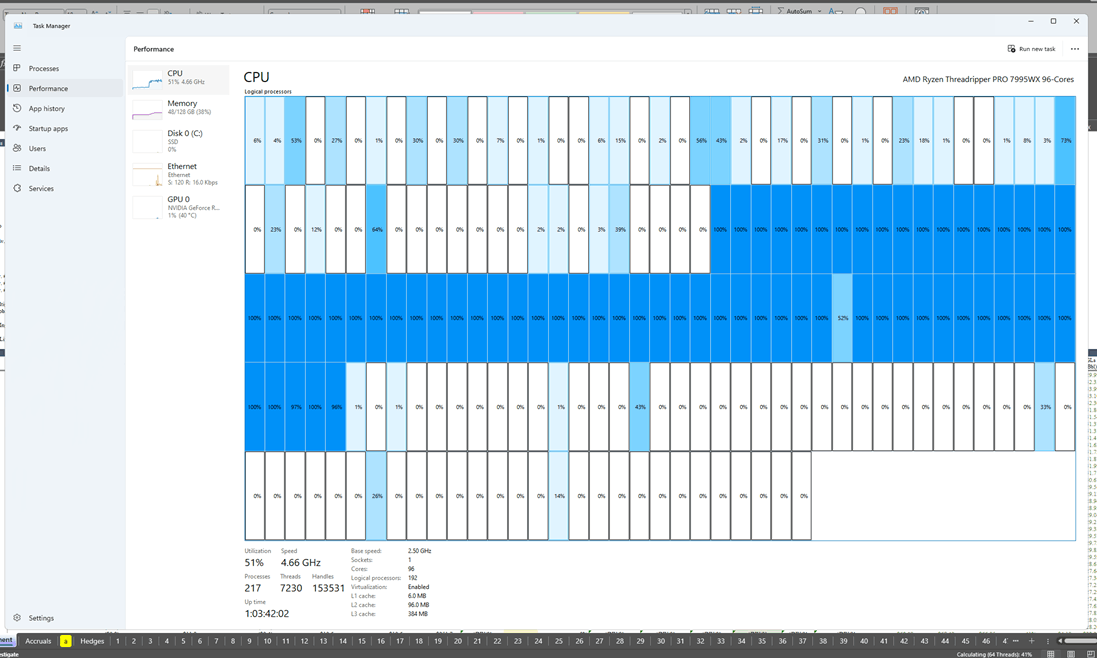This screenshot has width=1098, height=659.
Task: Open the App history page
Action: [x=64, y=109]
